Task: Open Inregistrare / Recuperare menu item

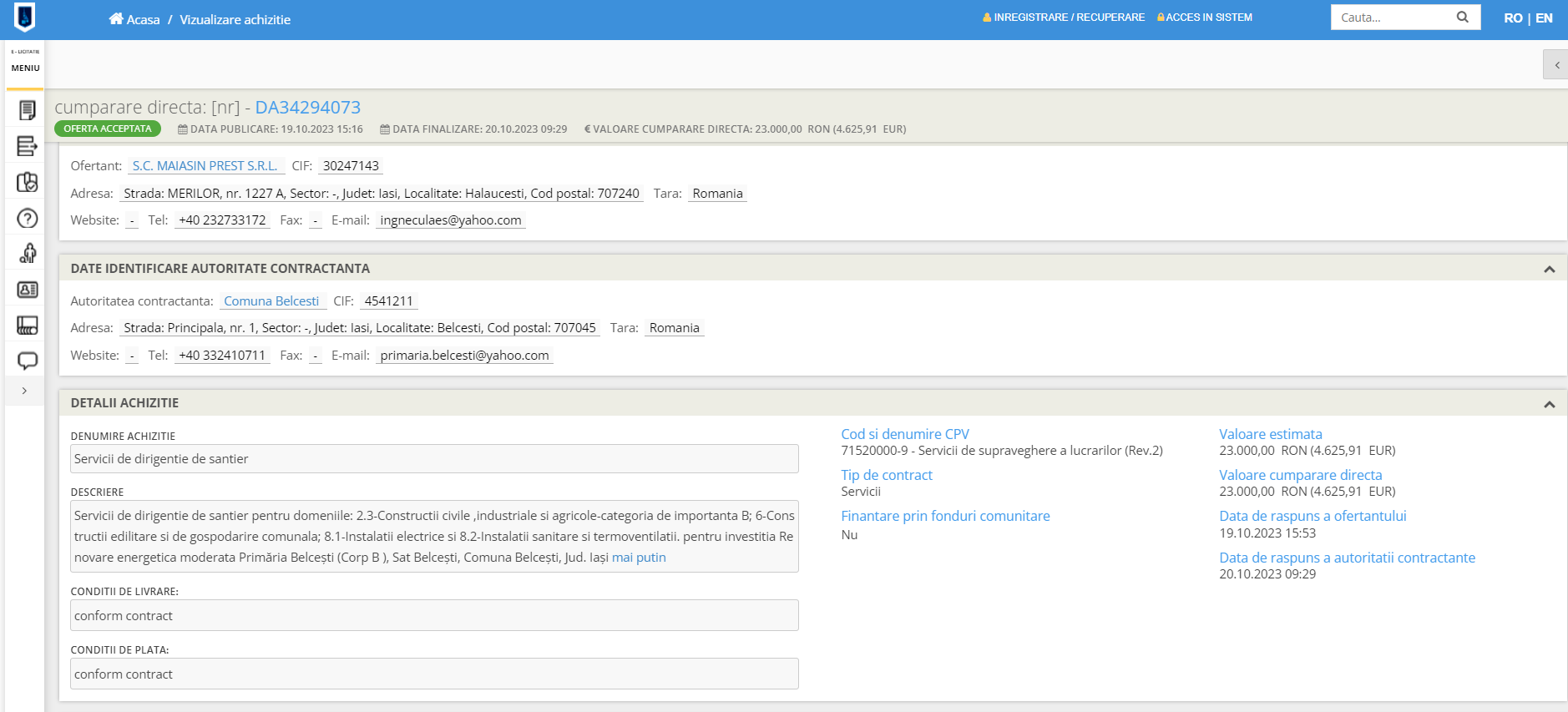Action: [x=1064, y=18]
